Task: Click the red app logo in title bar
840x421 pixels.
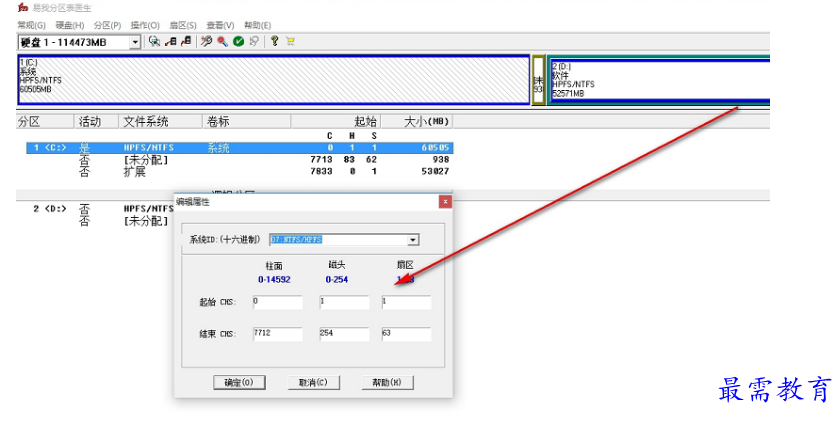Action: pyautogui.click(x=22, y=7)
